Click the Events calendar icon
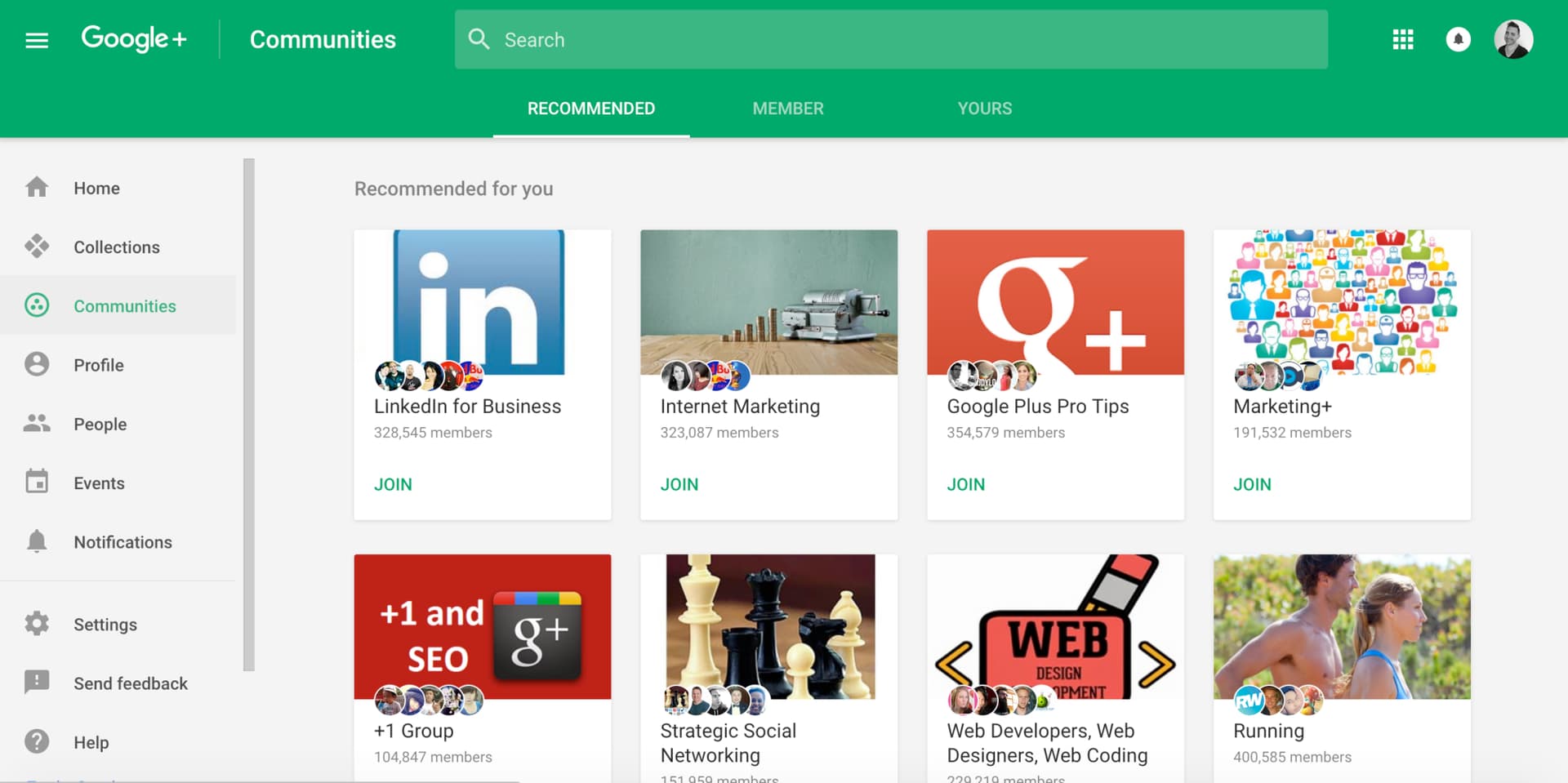 (37, 483)
